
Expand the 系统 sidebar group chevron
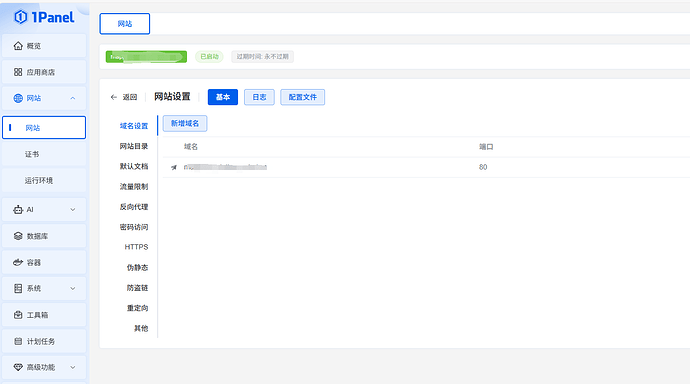coord(73,289)
